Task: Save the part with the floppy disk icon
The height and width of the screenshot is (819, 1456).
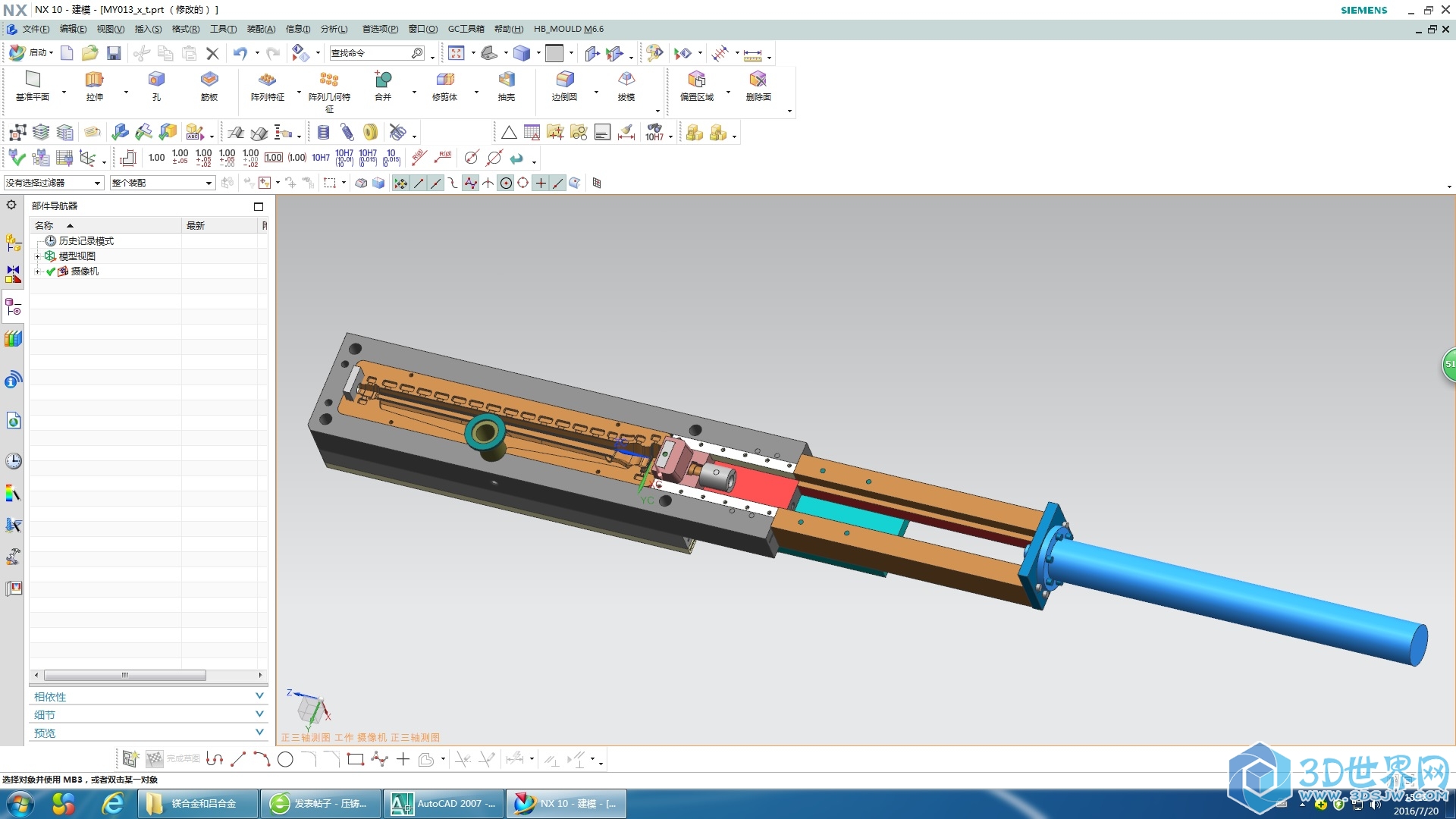Action: tap(114, 53)
